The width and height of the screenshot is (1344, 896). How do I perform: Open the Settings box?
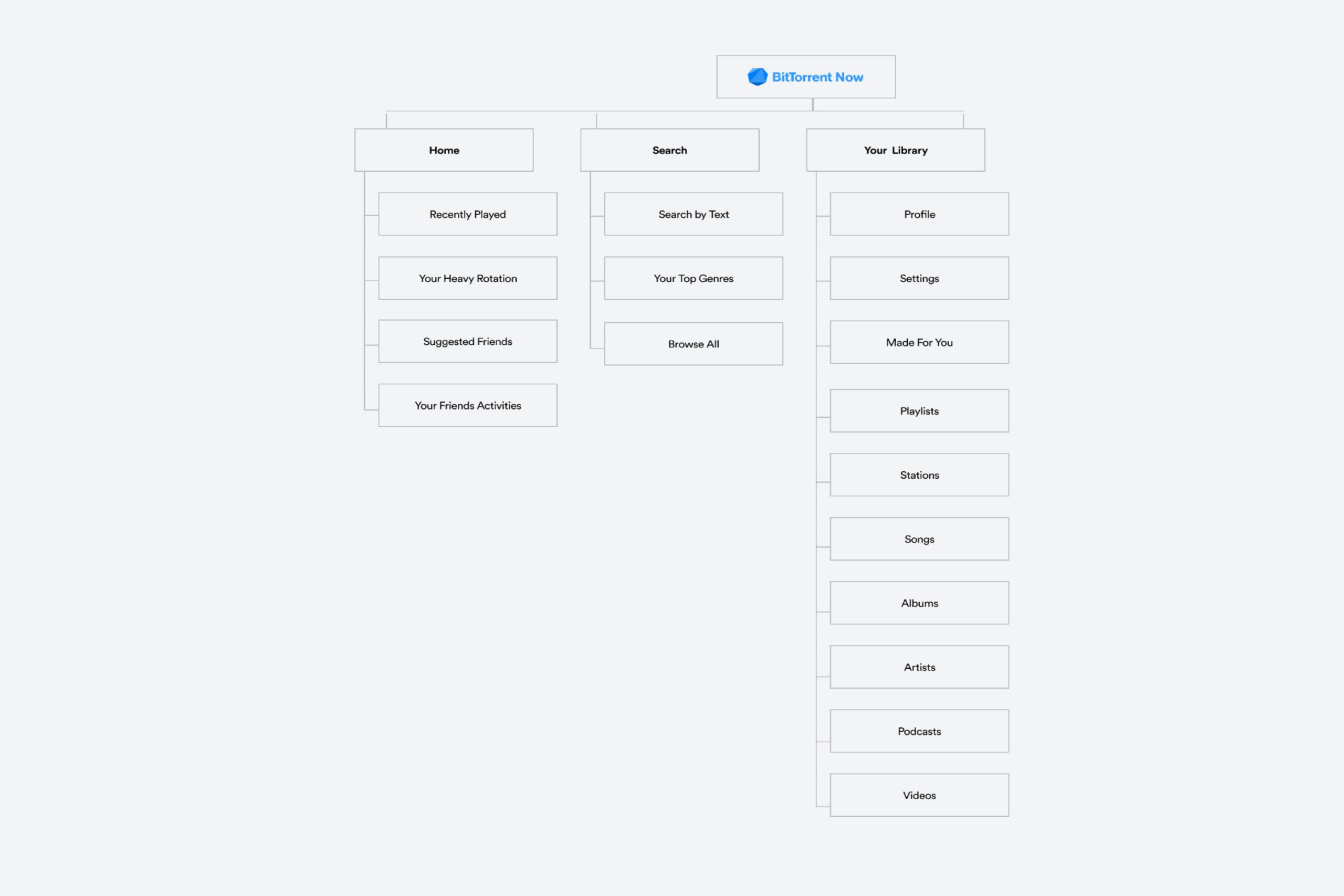pyautogui.click(x=919, y=278)
